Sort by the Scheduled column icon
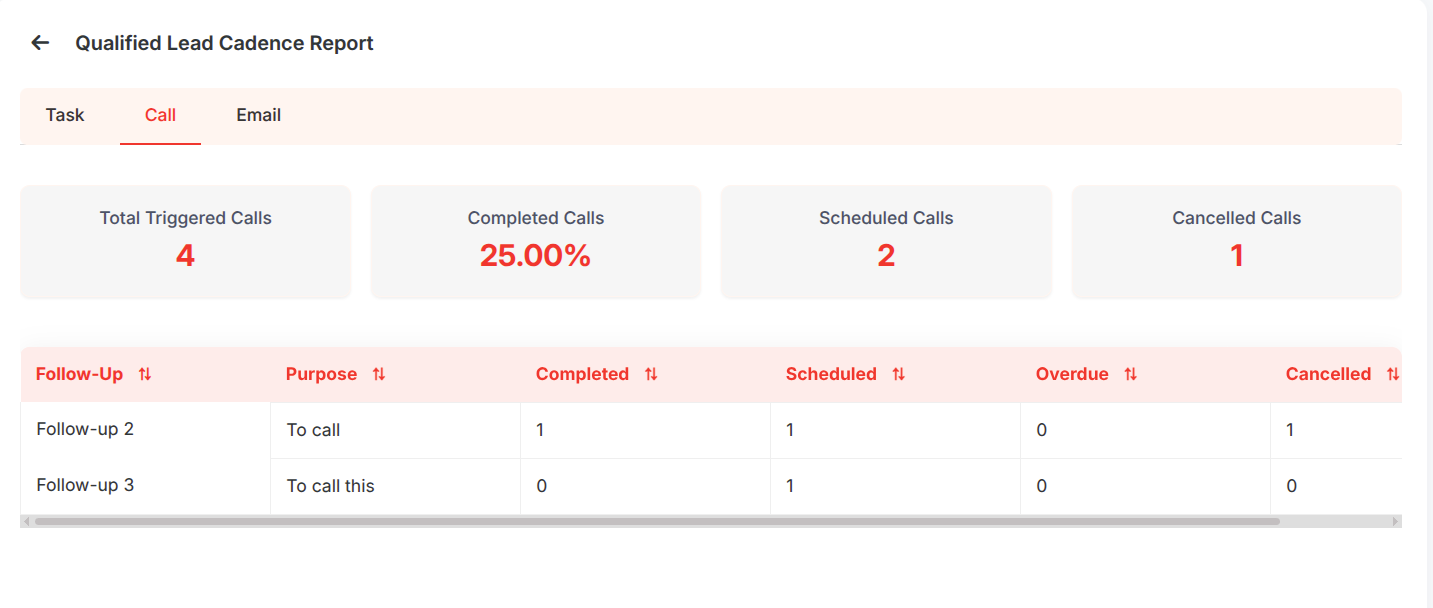This screenshot has width=1433, height=608. (899, 374)
